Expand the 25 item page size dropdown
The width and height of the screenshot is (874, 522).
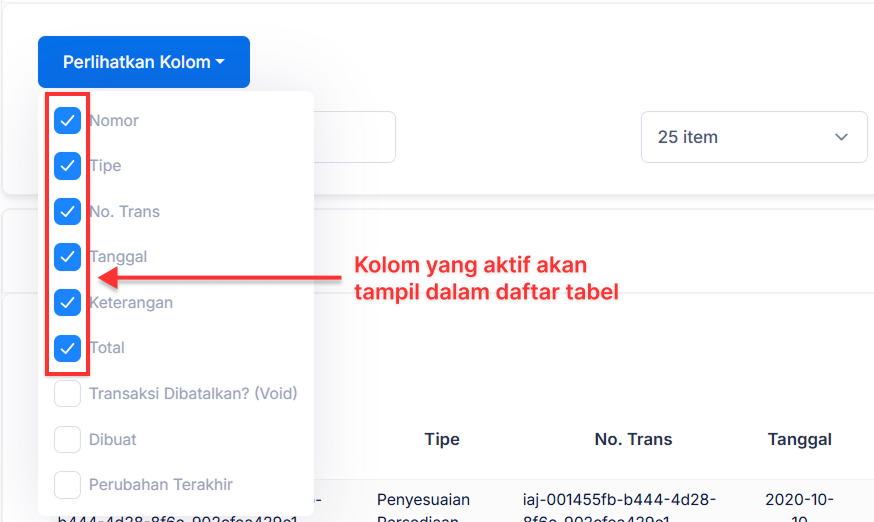[740, 137]
